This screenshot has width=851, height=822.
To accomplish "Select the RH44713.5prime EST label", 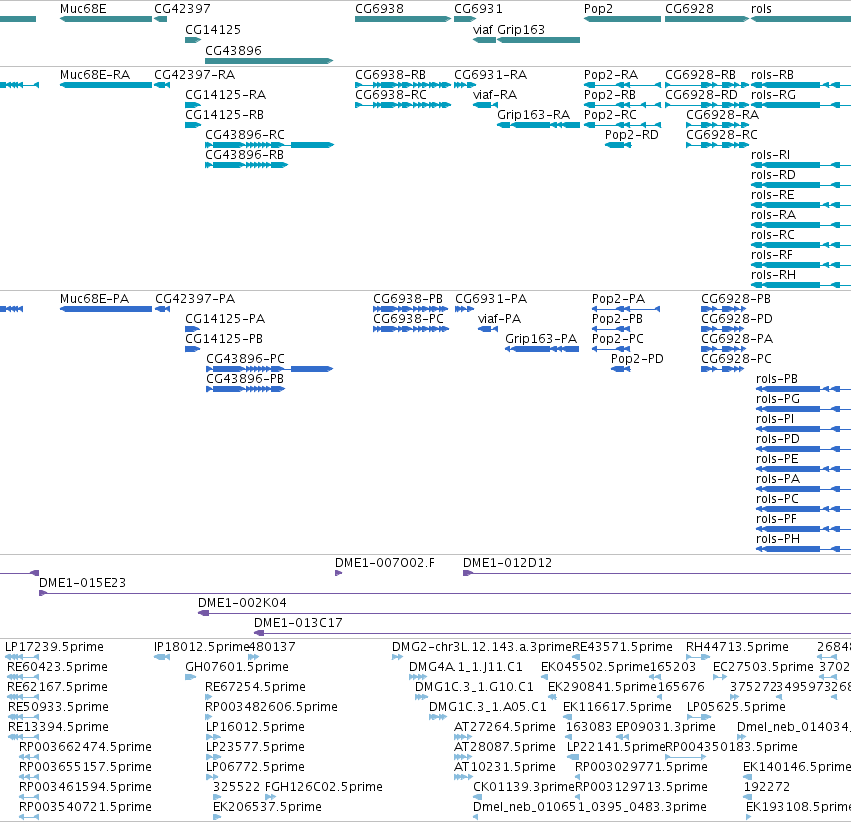I will pyautogui.click(x=737, y=647).
